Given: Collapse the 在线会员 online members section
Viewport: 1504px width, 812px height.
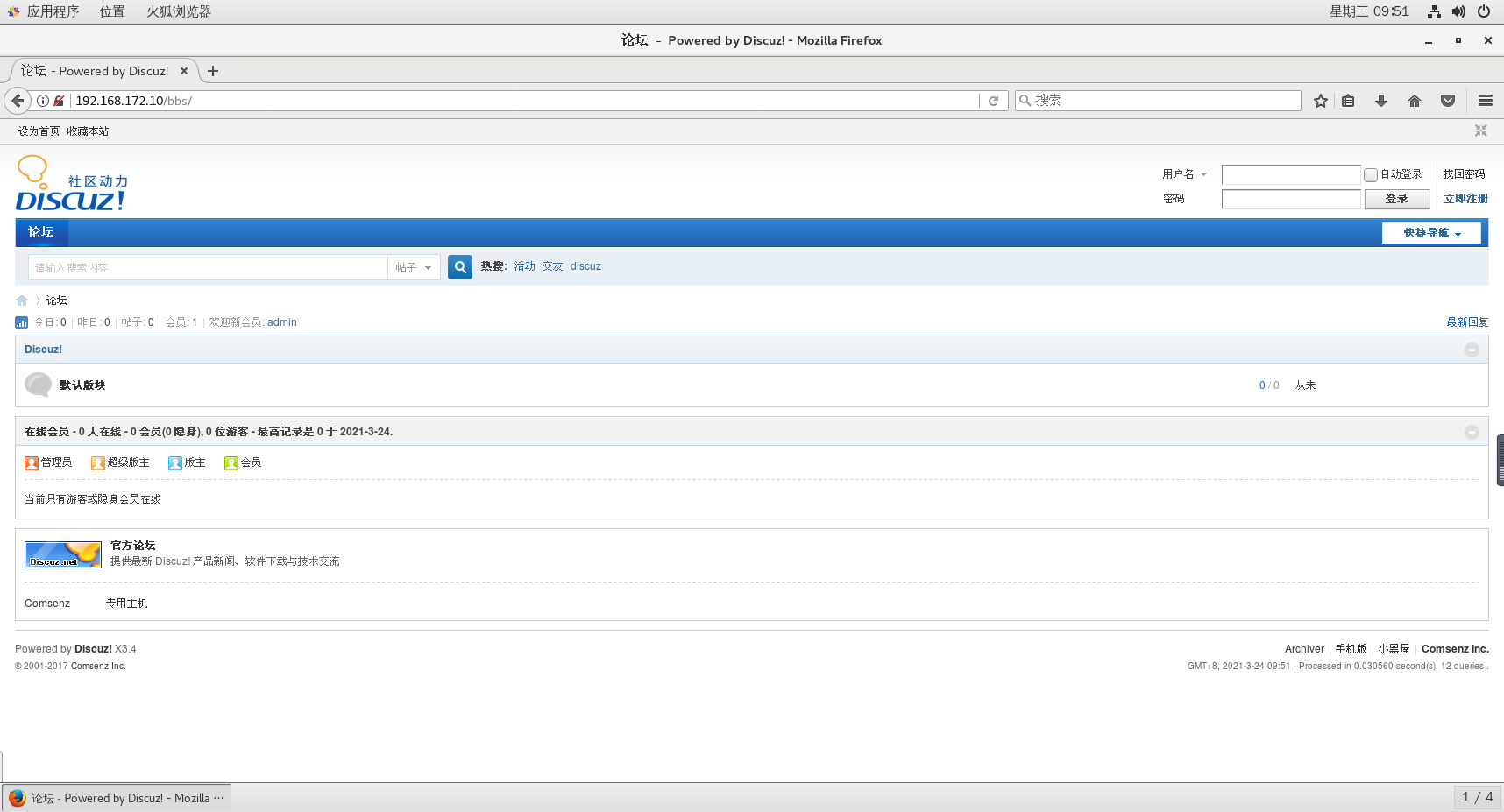Looking at the screenshot, I should pyautogui.click(x=1472, y=432).
